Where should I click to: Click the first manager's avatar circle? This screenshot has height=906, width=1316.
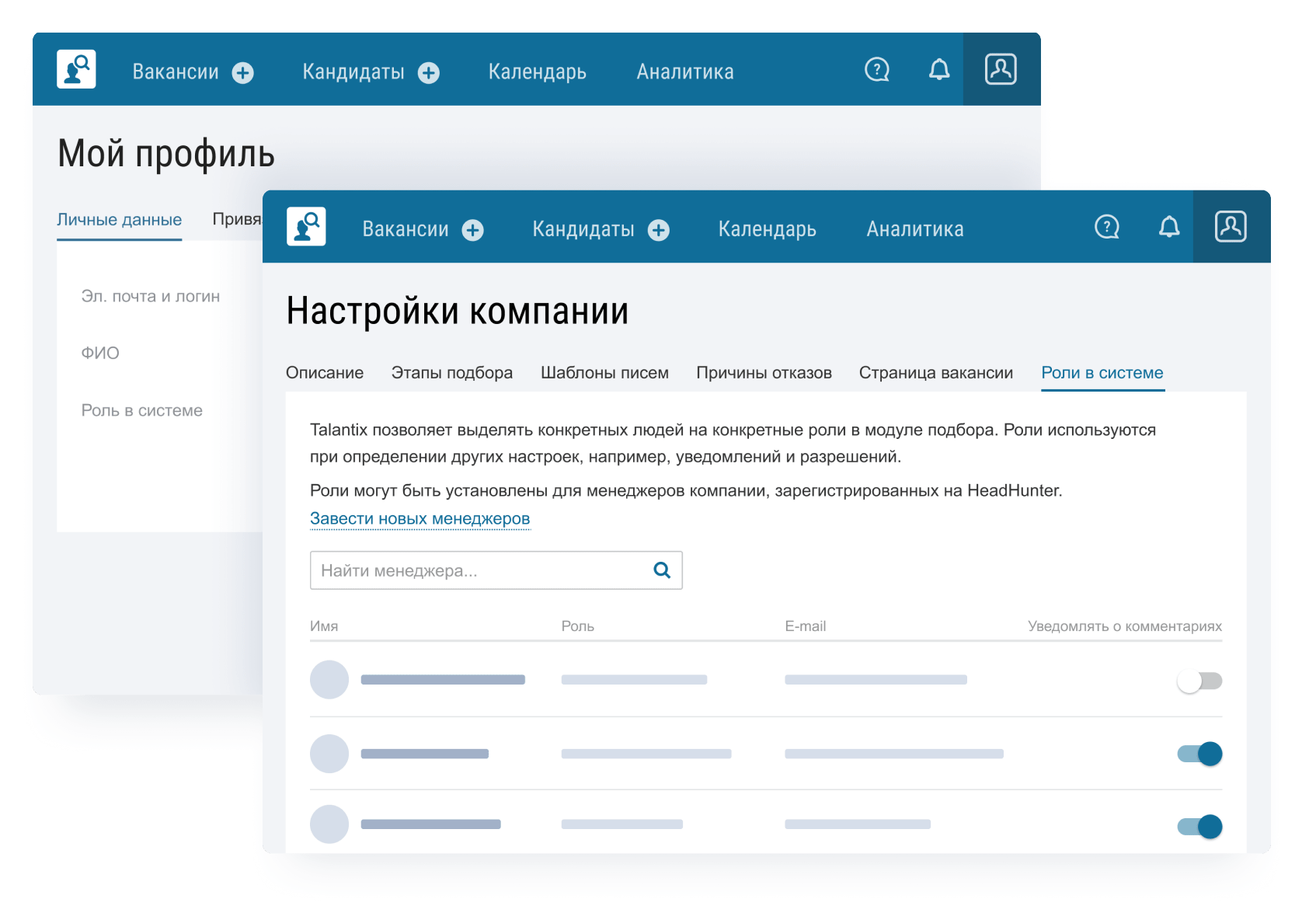(x=329, y=680)
